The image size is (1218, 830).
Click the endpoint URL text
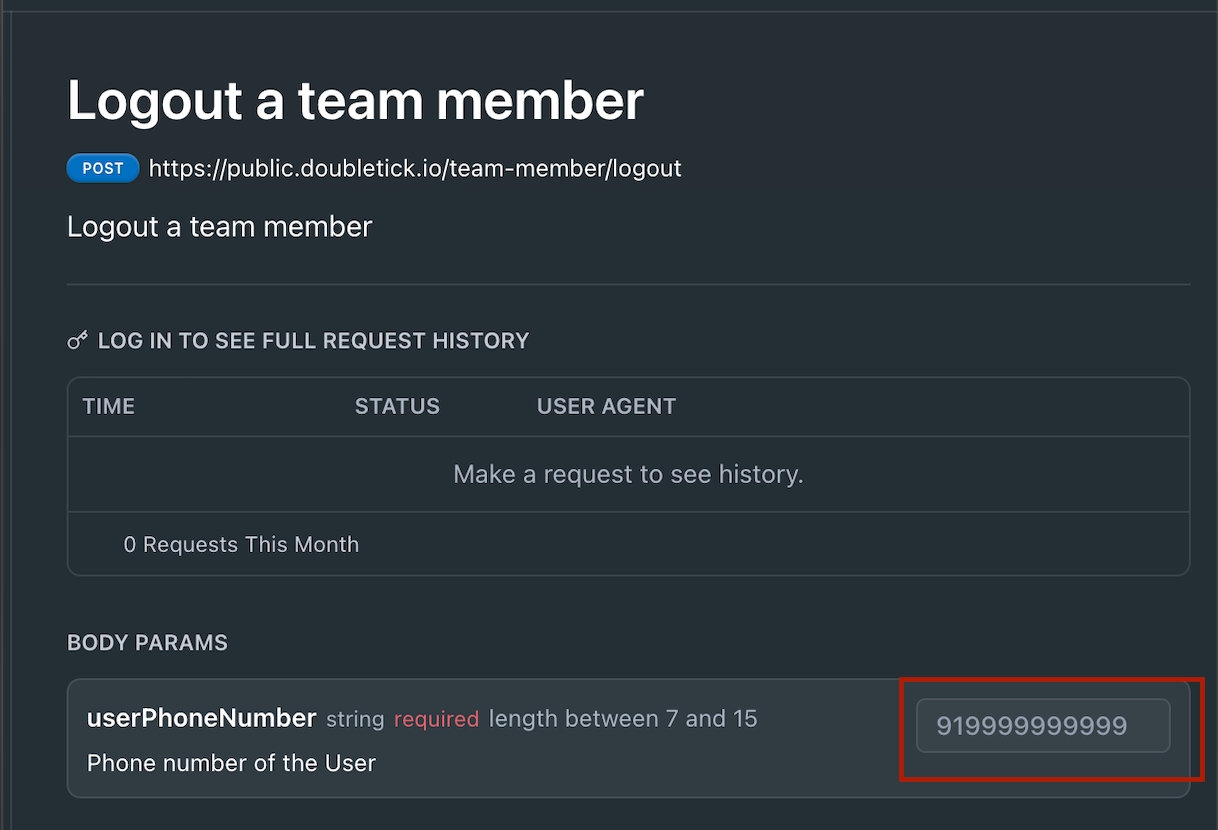(x=415, y=168)
